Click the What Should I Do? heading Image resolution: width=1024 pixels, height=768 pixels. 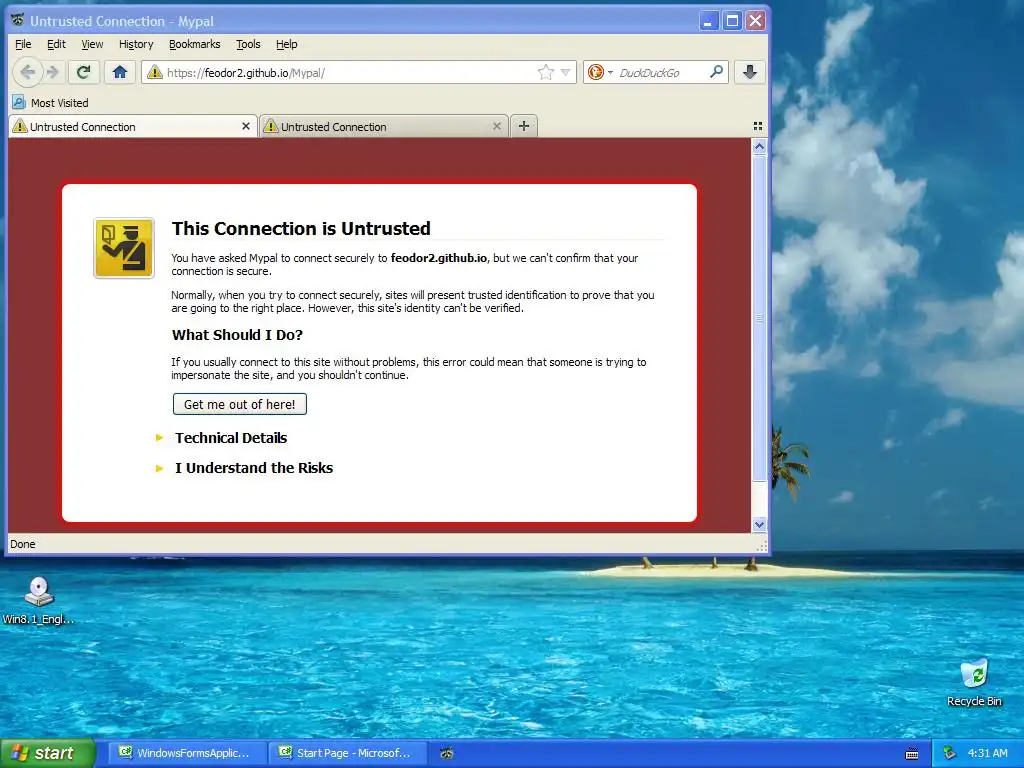click(x=237, y=335)
